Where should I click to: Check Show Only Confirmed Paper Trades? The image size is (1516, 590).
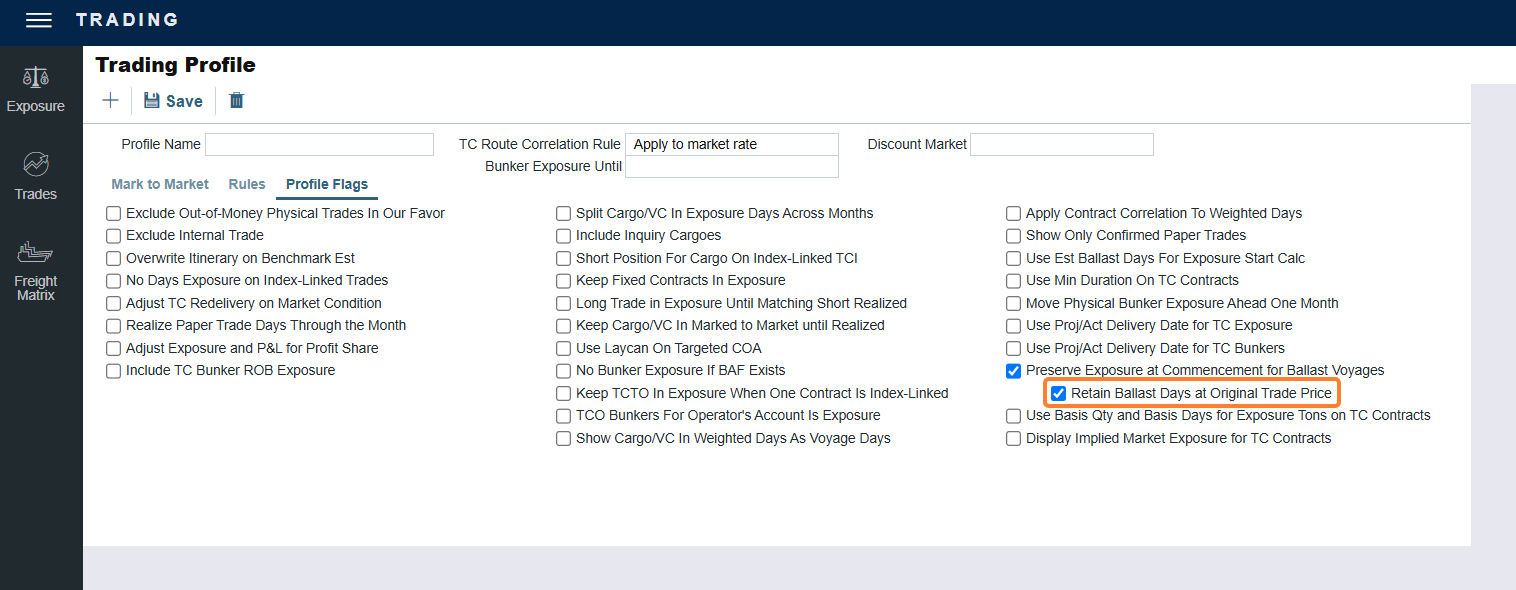pos(1014,236)
